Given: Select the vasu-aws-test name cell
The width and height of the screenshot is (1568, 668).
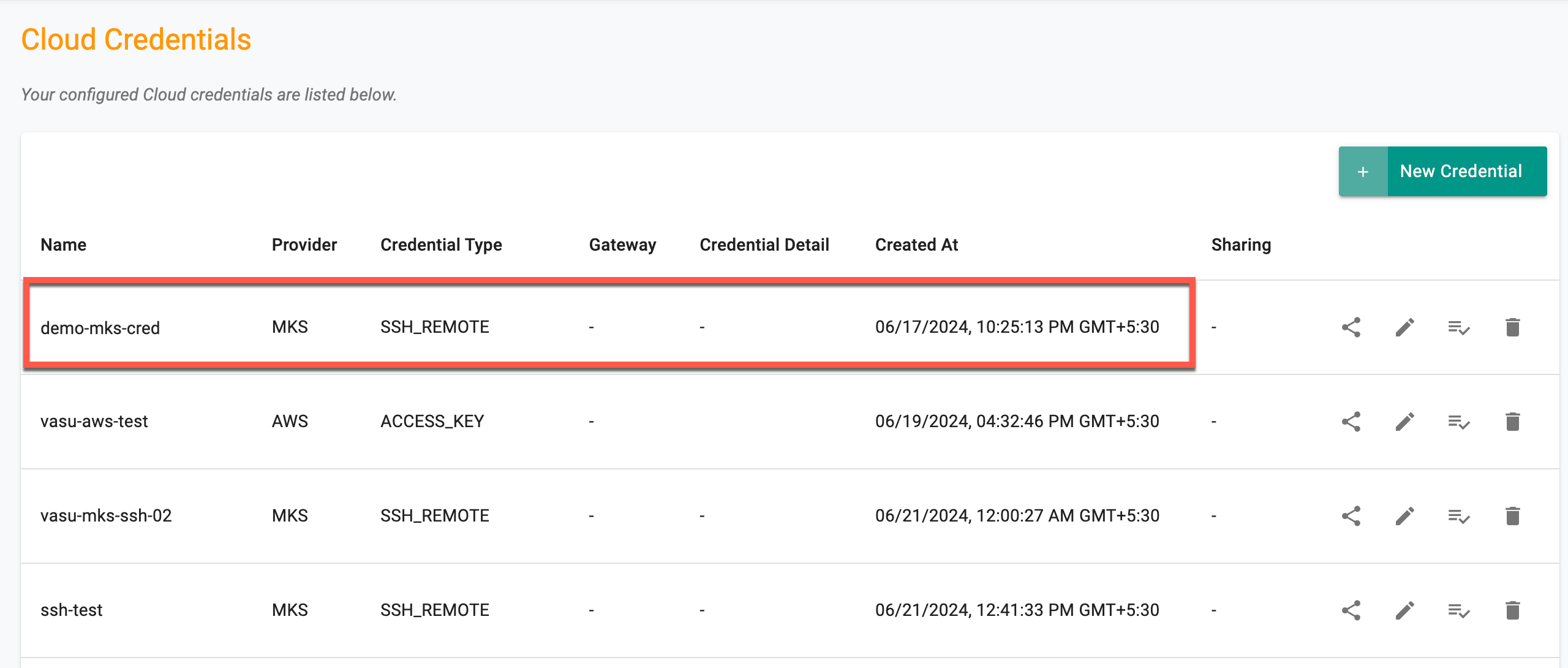Looking at the screenshot, I should pos(94,422).
